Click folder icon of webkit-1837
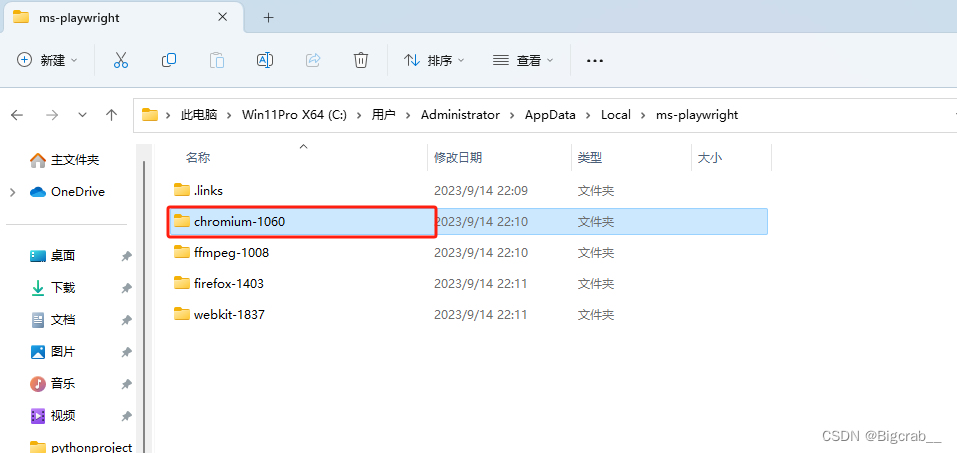The height and width of the screenshot is (453, 957). pyautogui.click(x=182, y=314)
